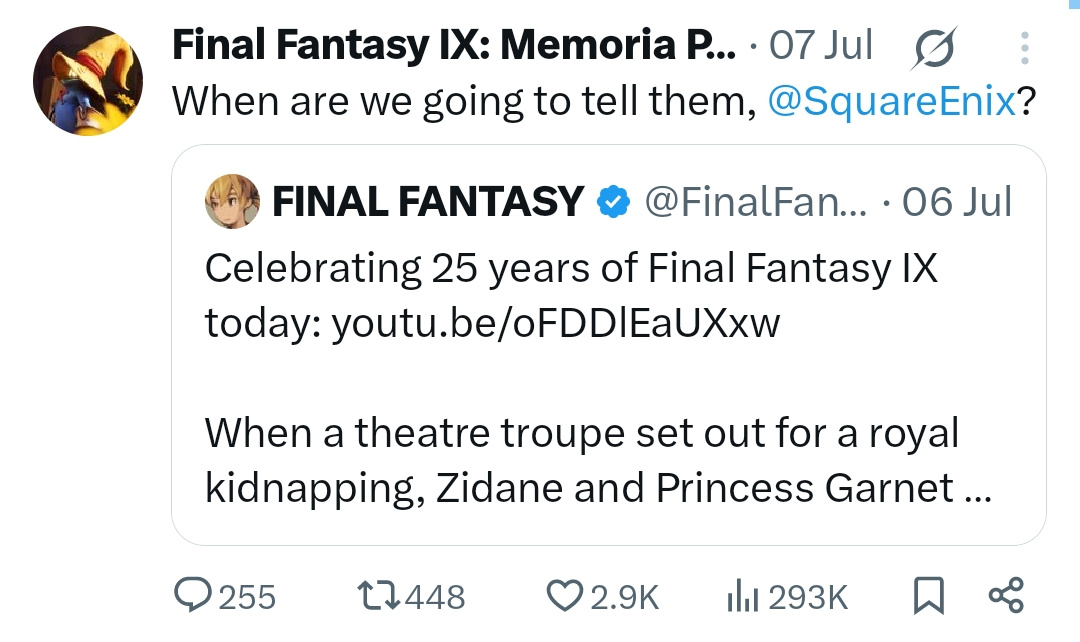1080x642 pixels.
Task: Open view analytics bar chart icon
Action: (742, 596)
